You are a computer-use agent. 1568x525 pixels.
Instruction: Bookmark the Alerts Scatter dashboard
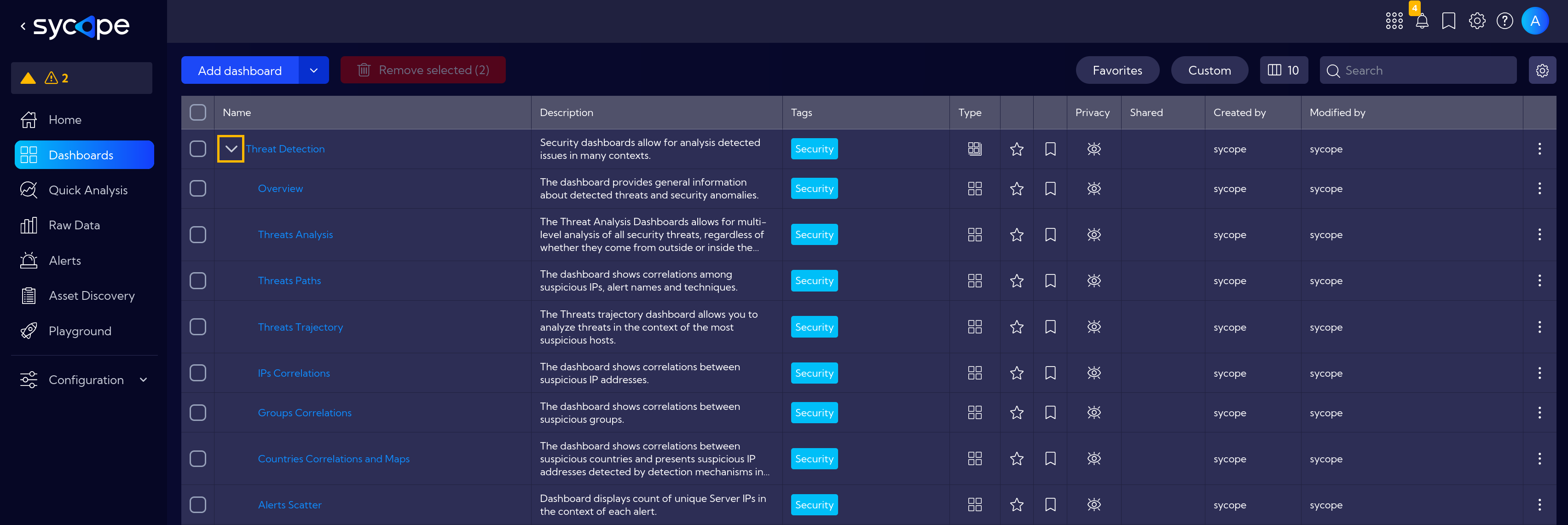1050,504
